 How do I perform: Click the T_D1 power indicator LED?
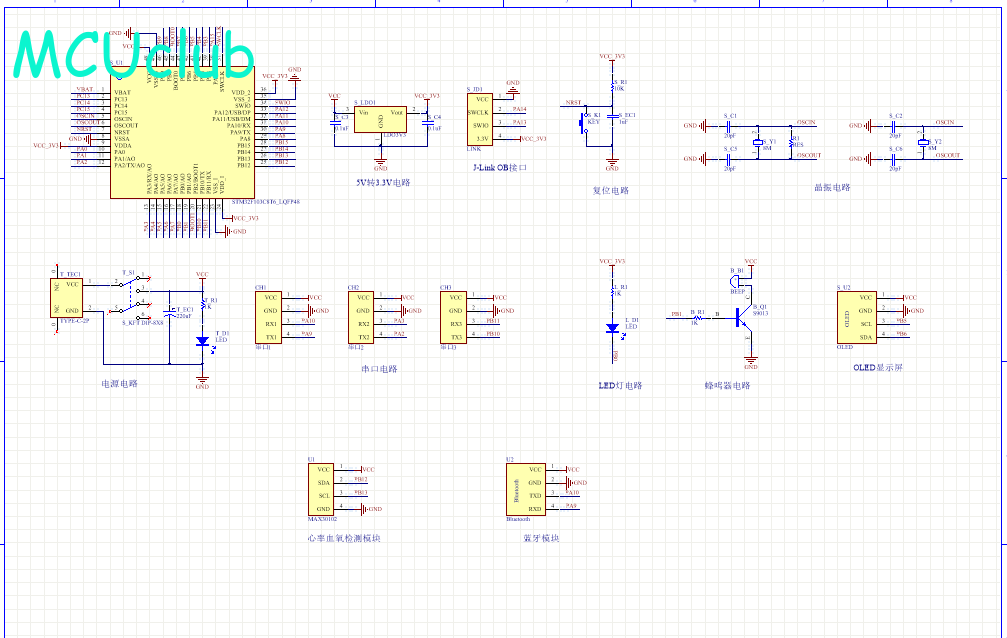[203, 342]
